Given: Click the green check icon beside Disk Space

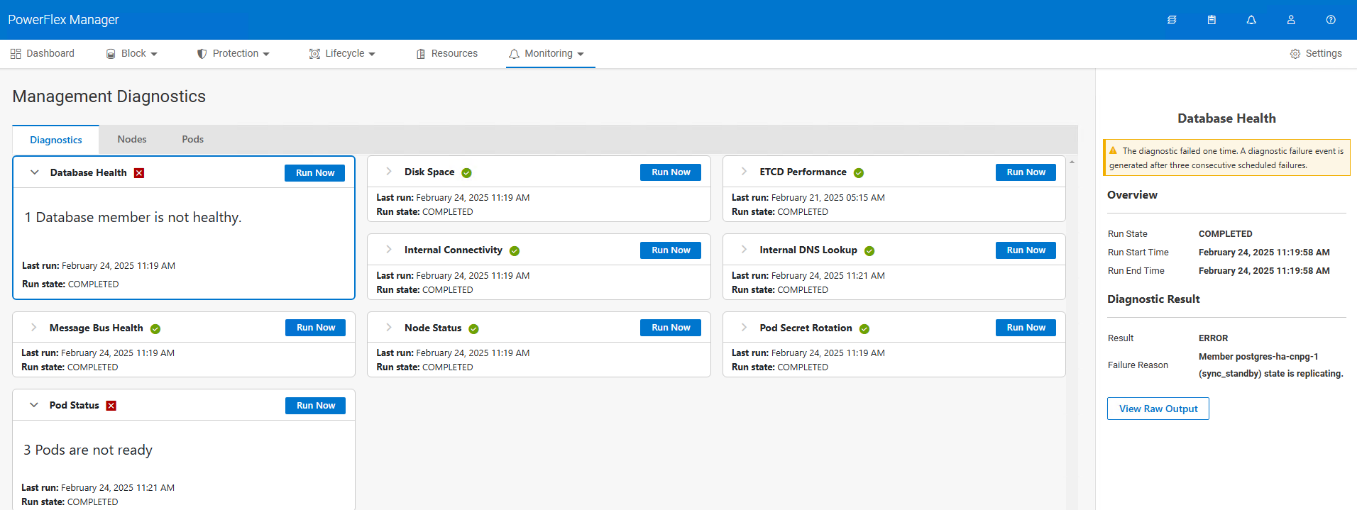Looking at the screenshot, I should coord(467,173).
